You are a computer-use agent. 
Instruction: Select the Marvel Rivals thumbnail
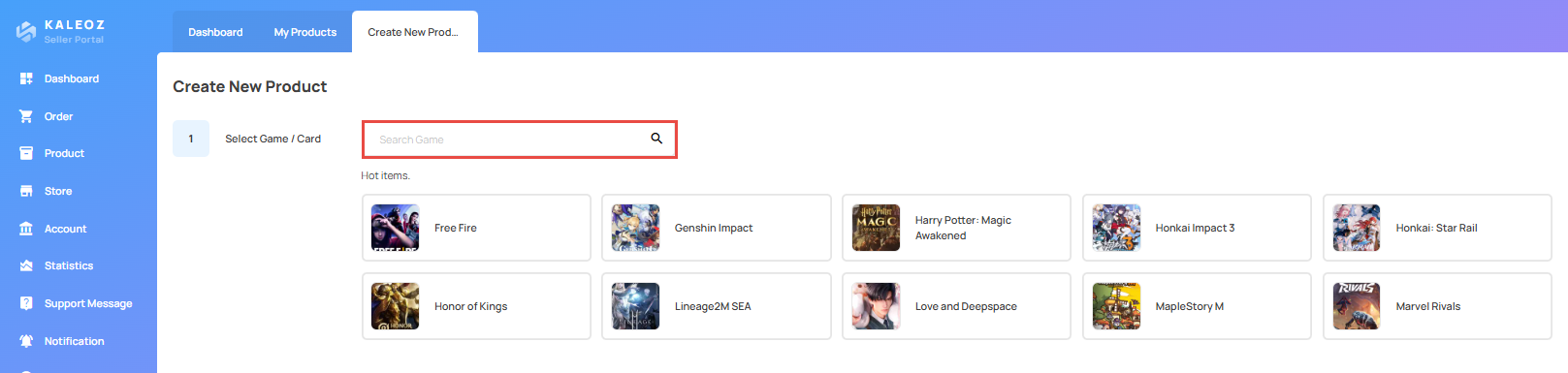(1358, 306)
